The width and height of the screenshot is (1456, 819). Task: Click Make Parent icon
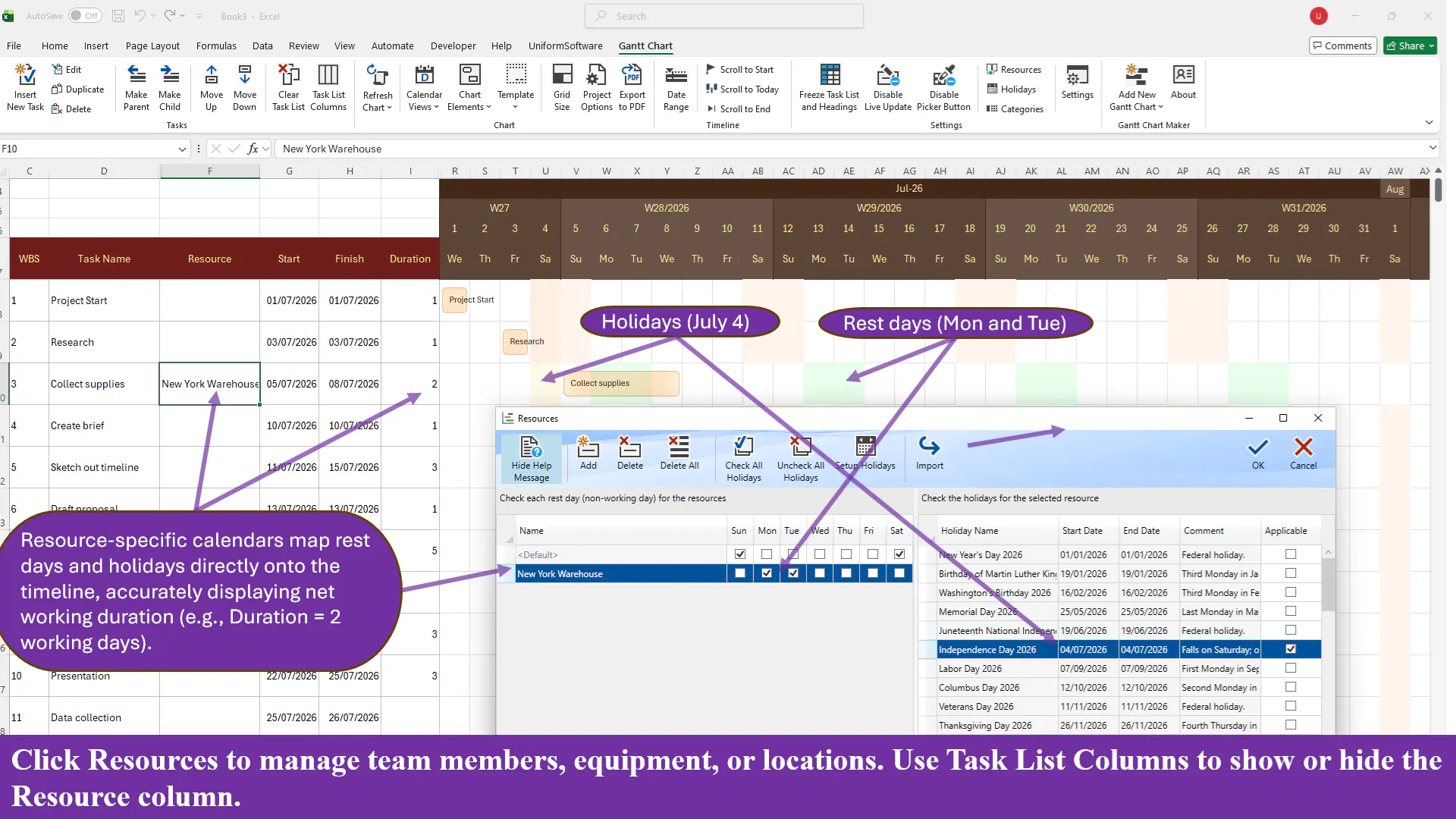point(136,87)
